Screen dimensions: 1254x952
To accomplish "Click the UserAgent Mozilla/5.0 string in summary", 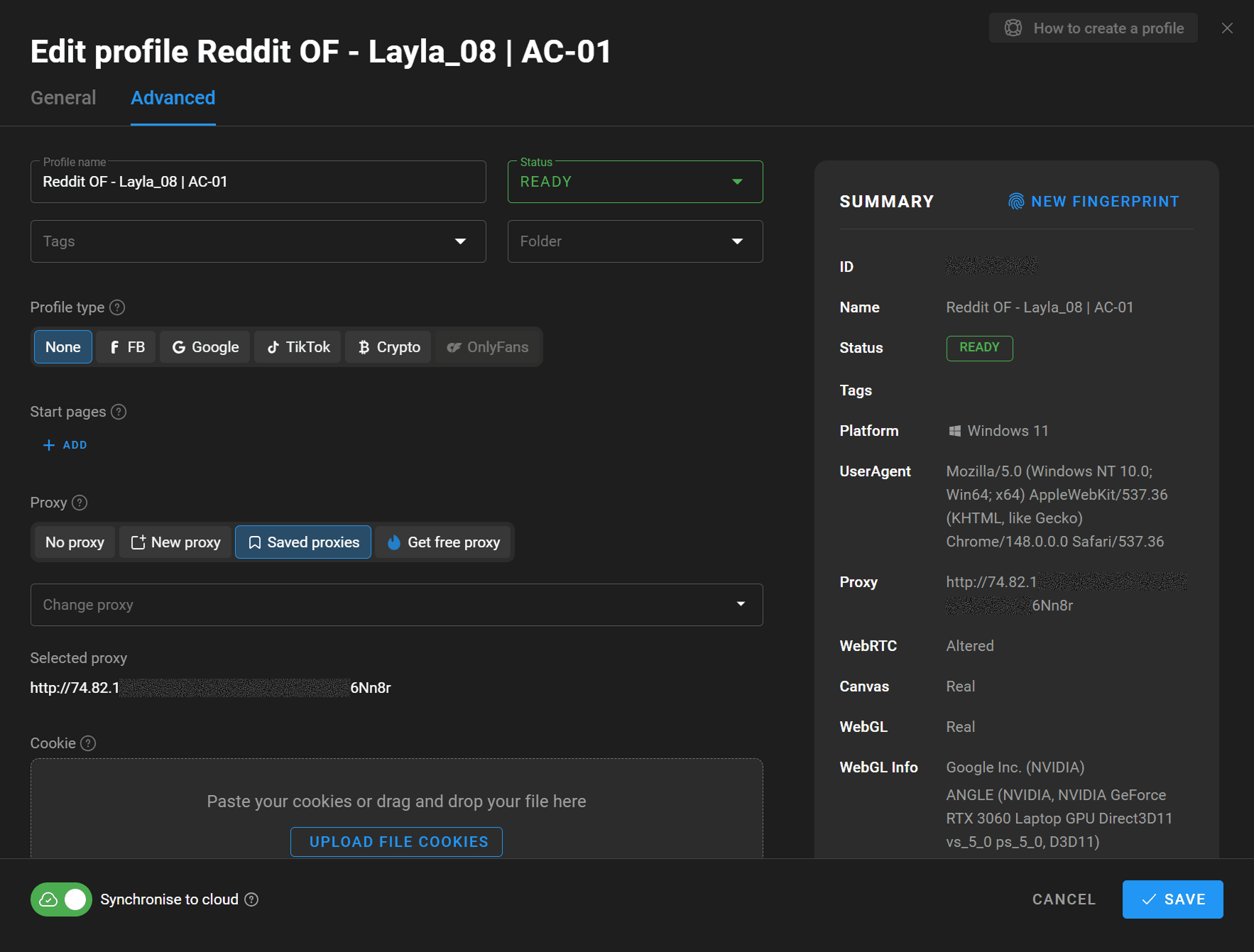I will [1057, 506].
